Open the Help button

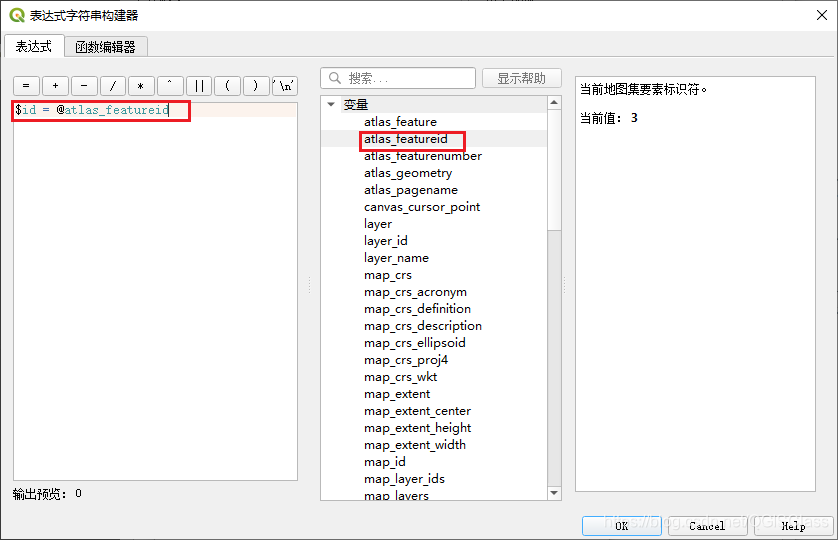pos(793,526)
